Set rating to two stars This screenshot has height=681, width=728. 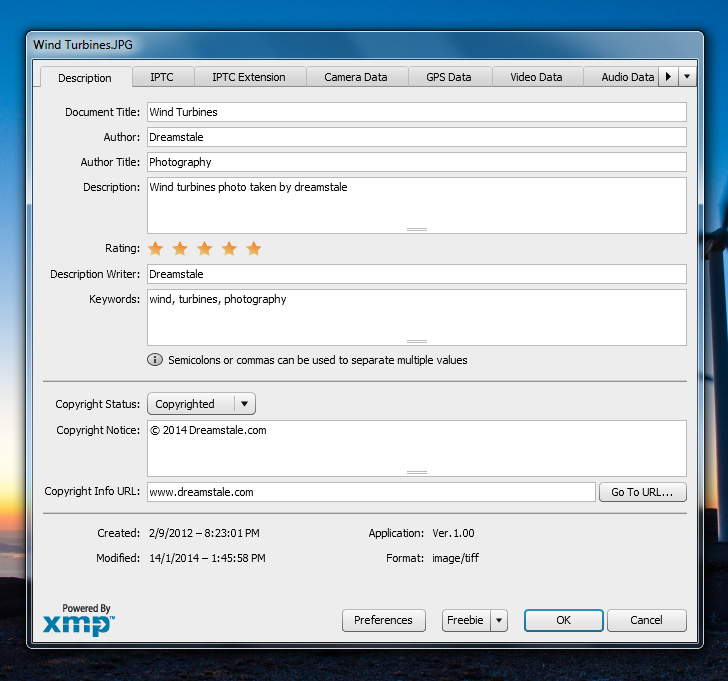(x=180, y=248)
